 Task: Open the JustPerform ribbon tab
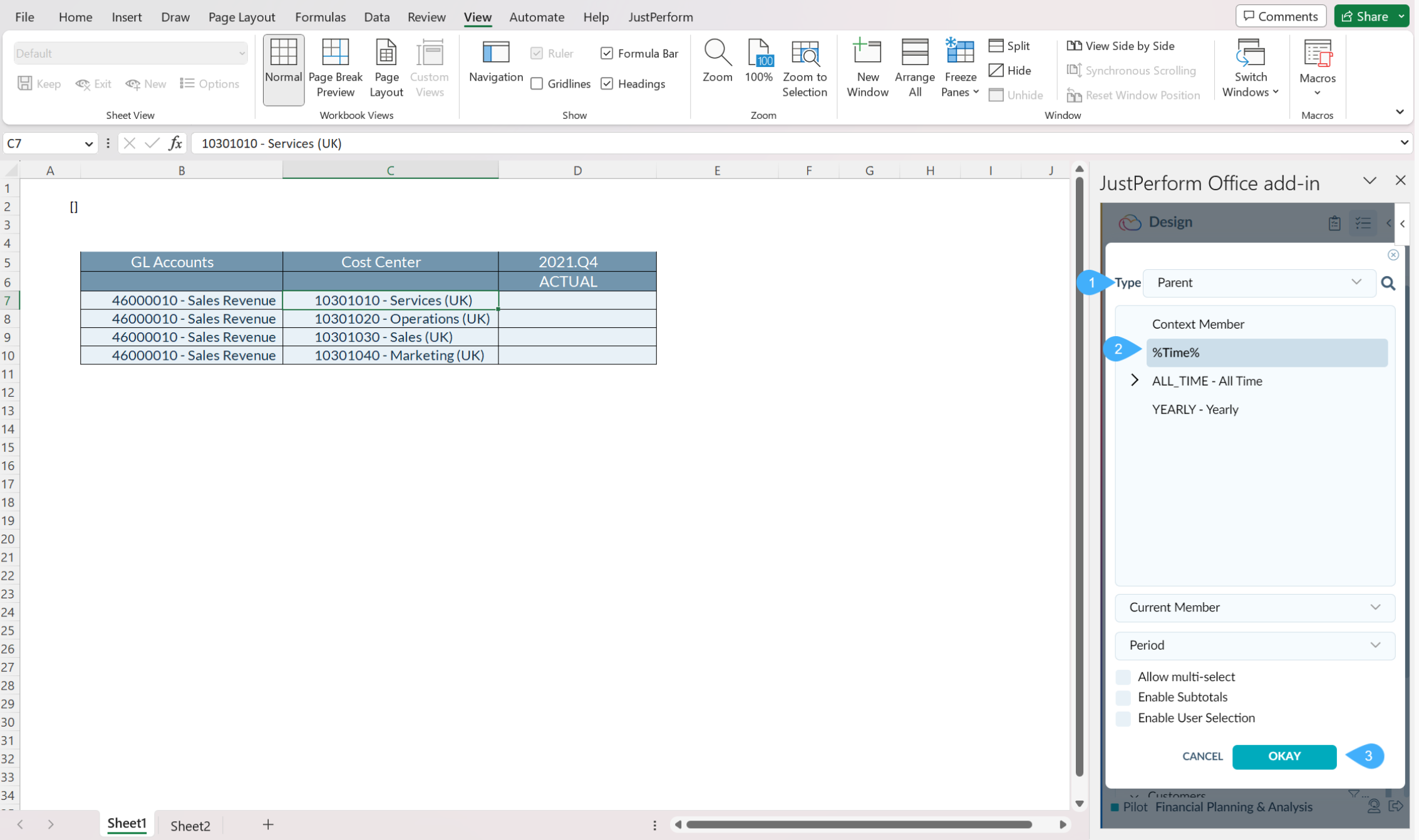coord(660,17)
